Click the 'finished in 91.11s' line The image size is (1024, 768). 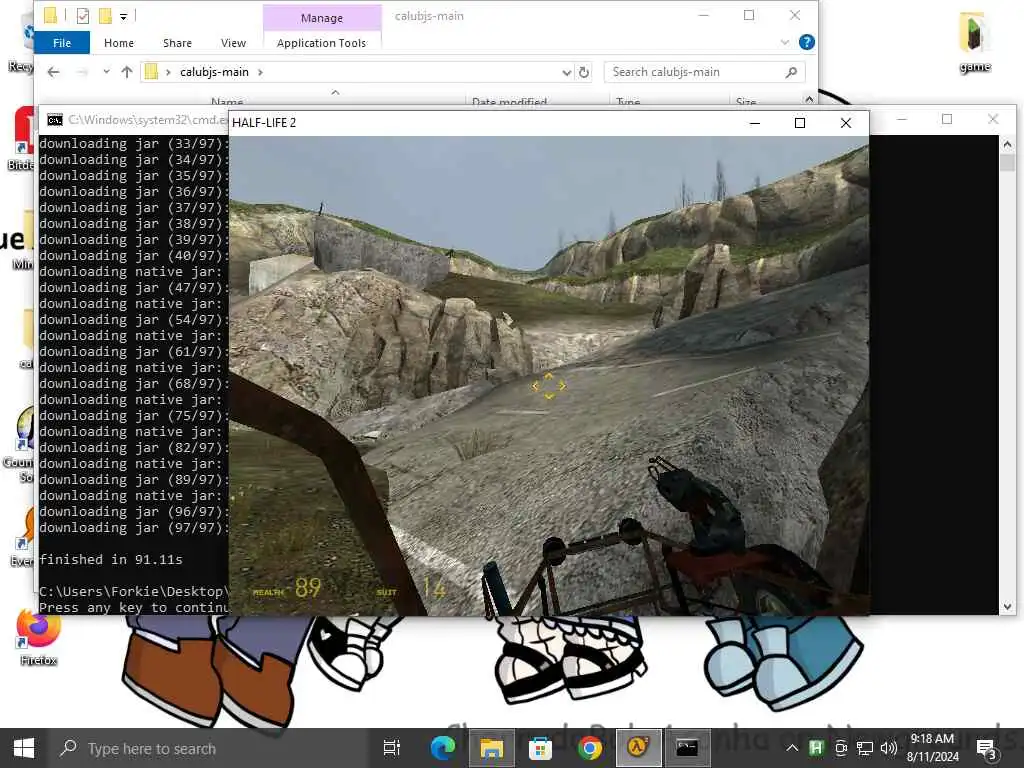coord(111,560)
